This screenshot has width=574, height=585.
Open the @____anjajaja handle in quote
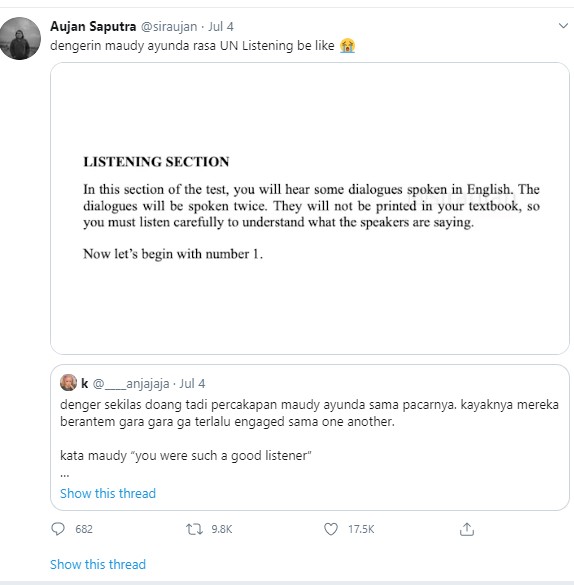point(131,384)
